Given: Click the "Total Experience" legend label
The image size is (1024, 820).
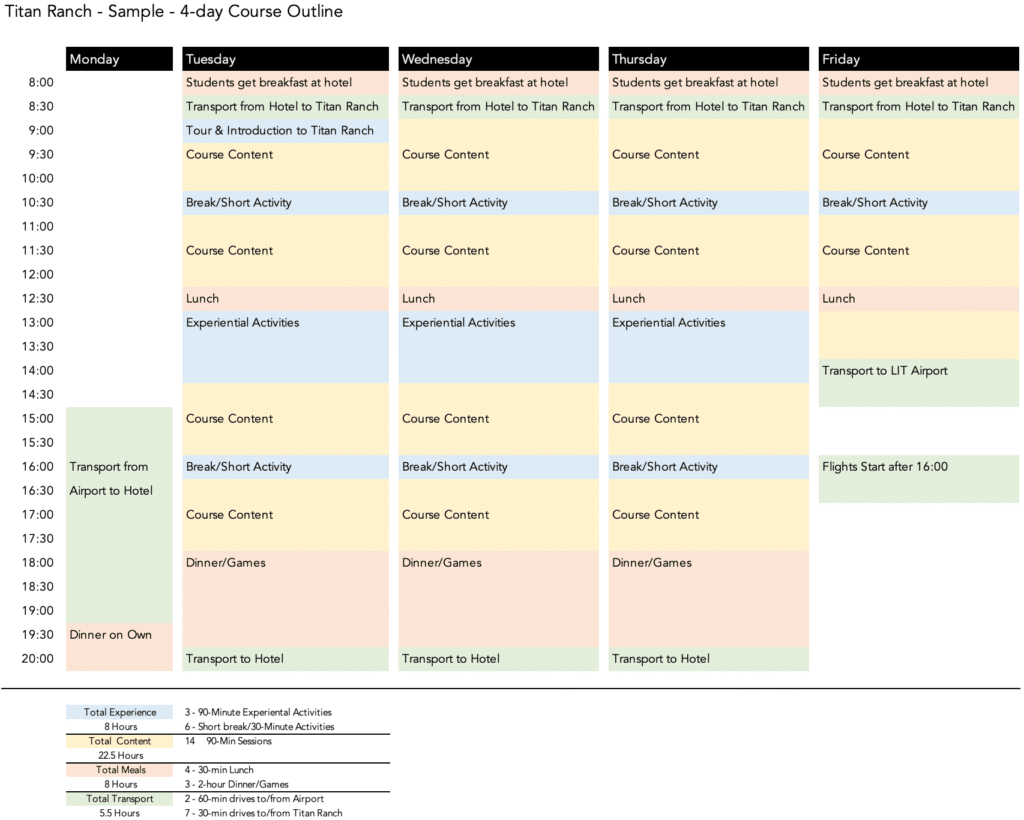Looking at the screenshot, I should (120, 712).
